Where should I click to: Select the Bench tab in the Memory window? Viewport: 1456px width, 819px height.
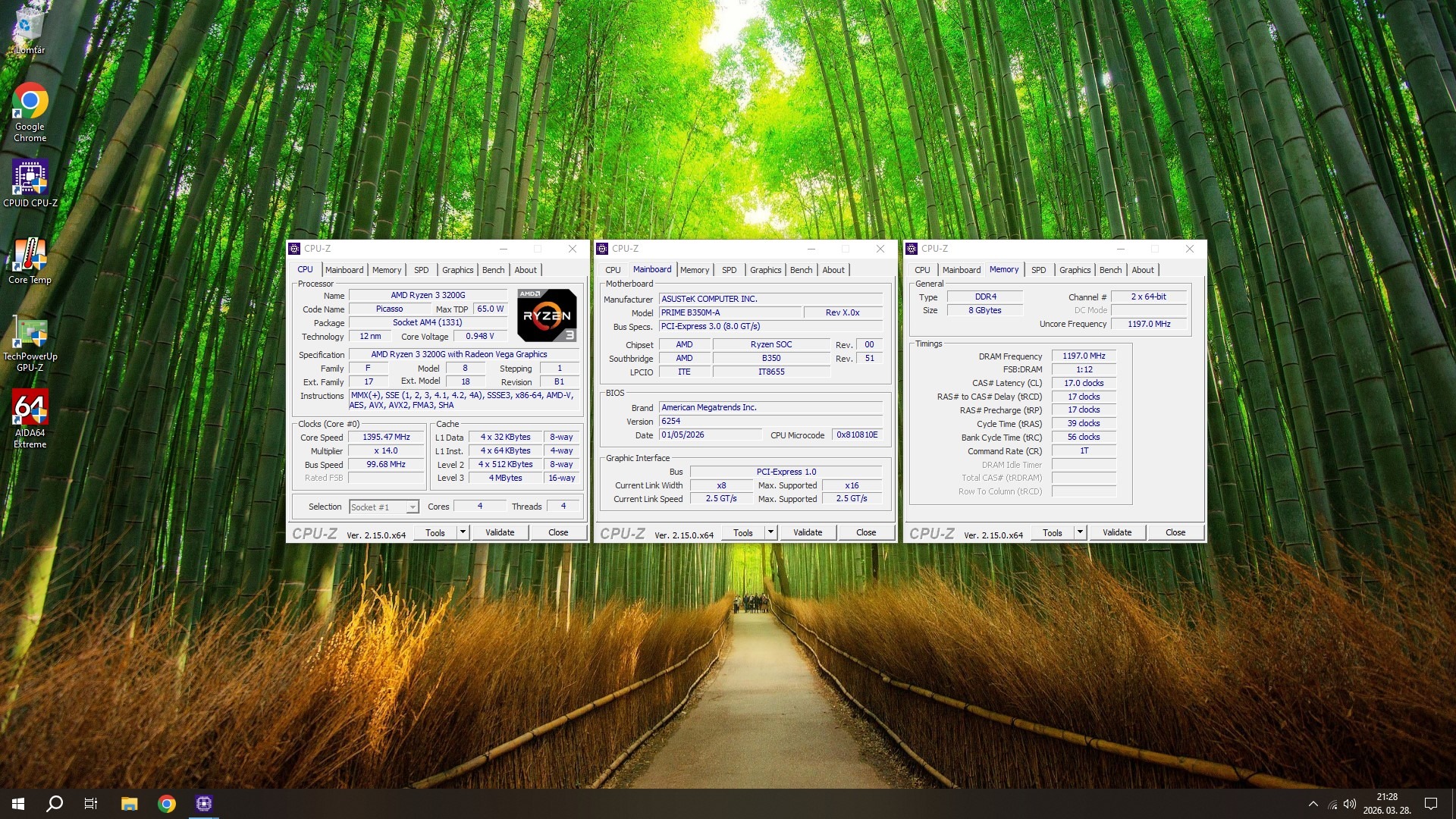1110,270
